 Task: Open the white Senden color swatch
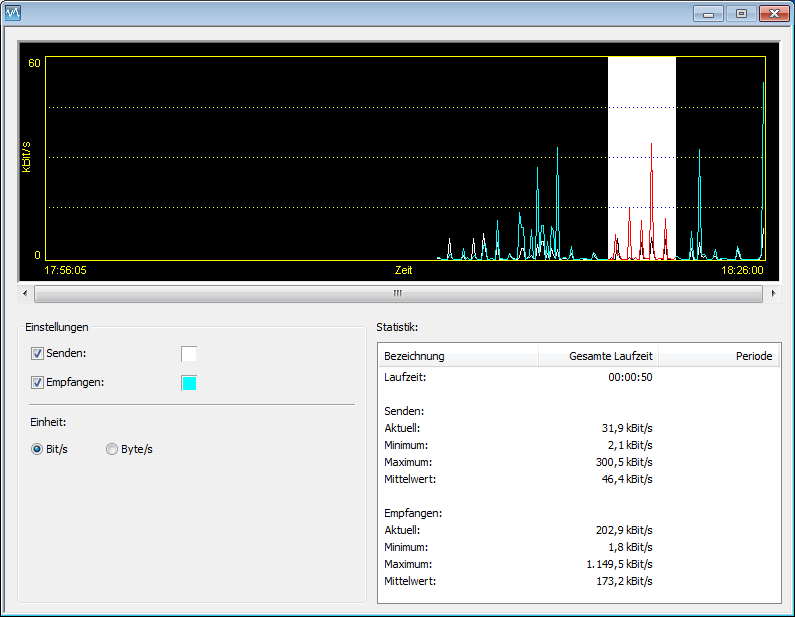(x=189, y=353)
